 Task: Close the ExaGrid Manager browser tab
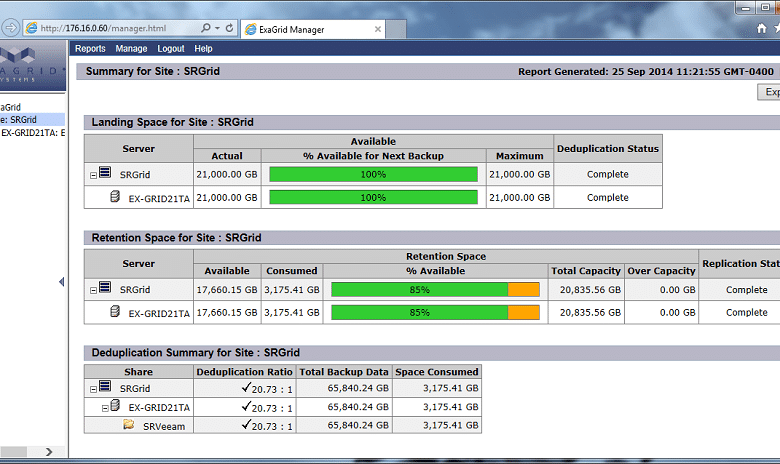point(378,29)
